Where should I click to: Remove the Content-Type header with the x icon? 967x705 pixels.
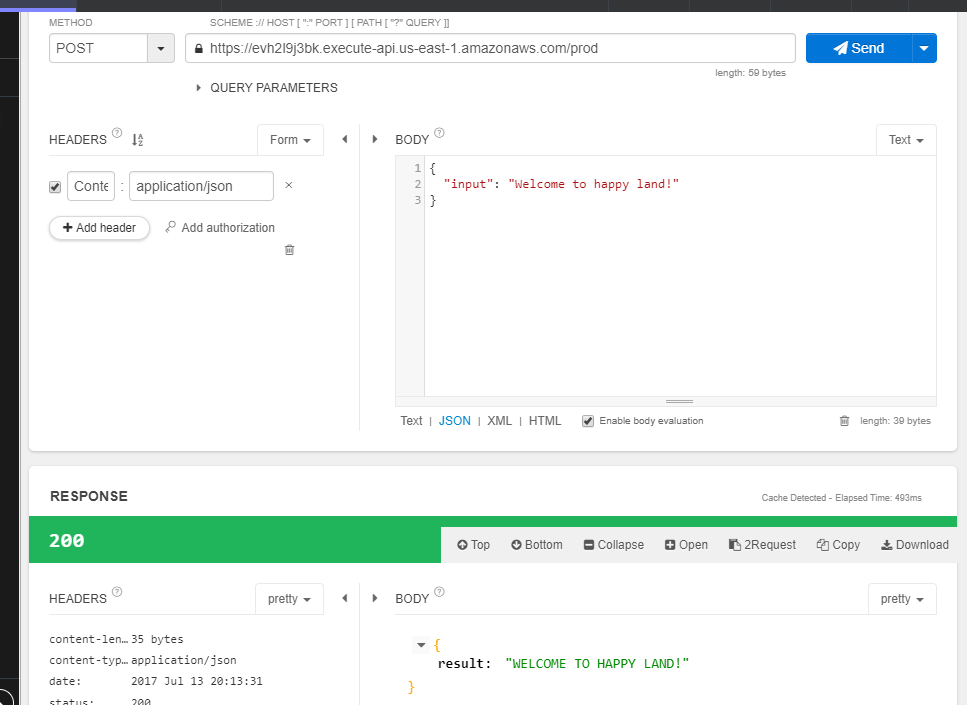[x=289, y=185]
